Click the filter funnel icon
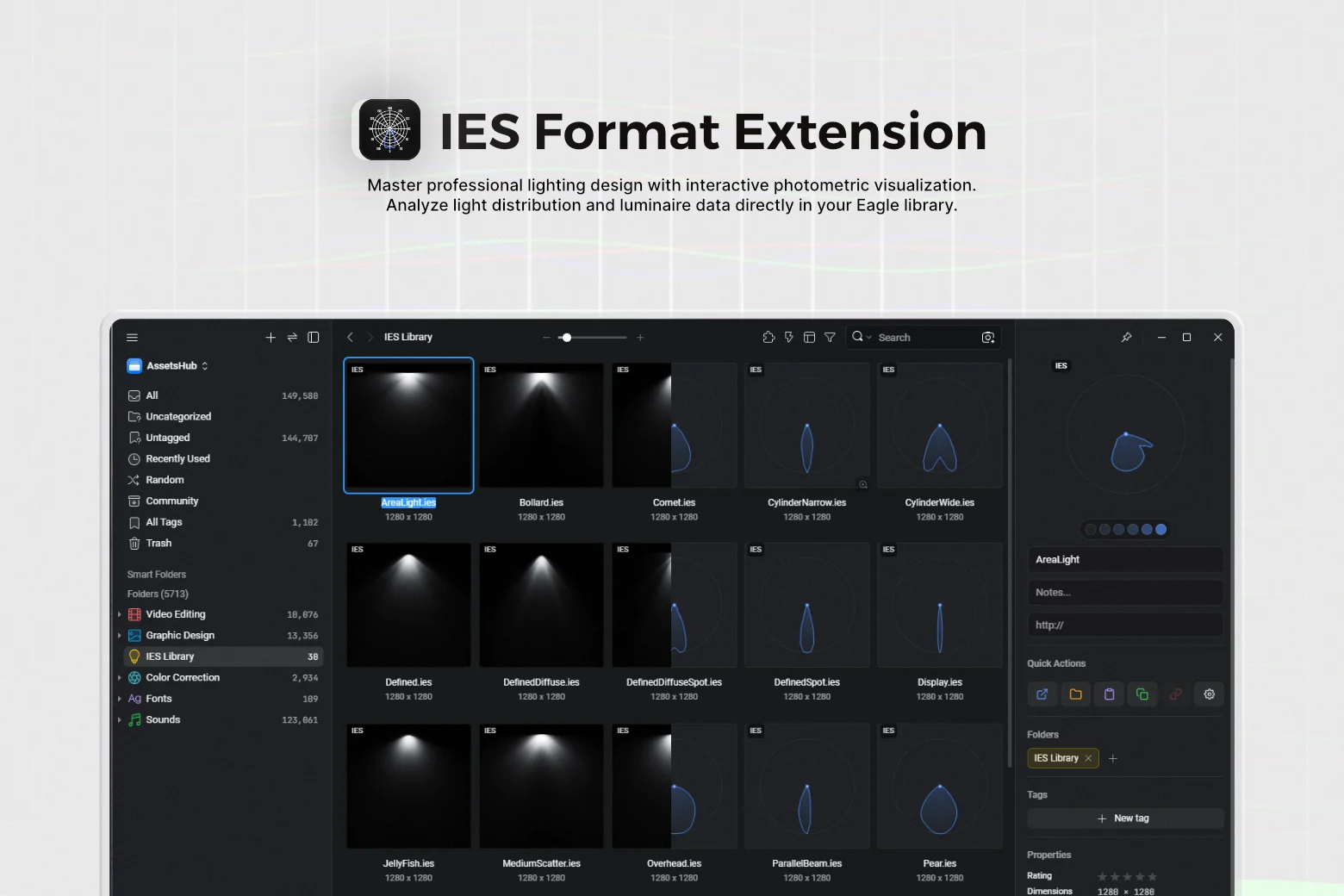This screenshot has height=896, width=1344. pos(830,338)
